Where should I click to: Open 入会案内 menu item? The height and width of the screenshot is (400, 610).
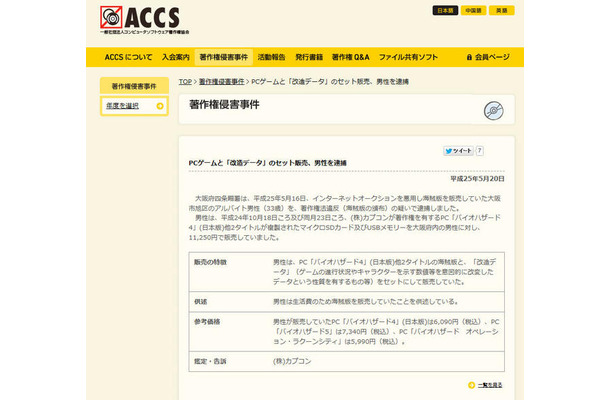[175, 57]
